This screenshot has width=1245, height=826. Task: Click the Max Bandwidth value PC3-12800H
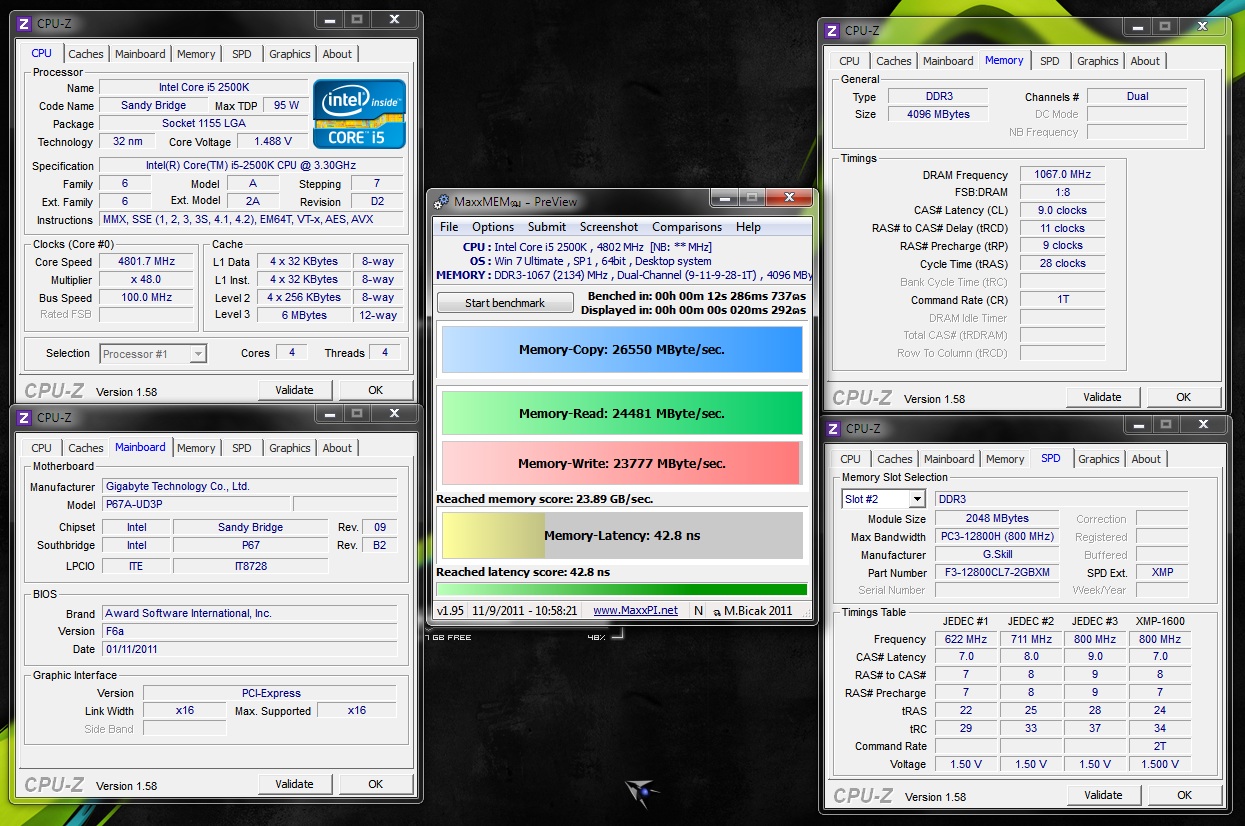pyautogui.click(x=996, y=537)
